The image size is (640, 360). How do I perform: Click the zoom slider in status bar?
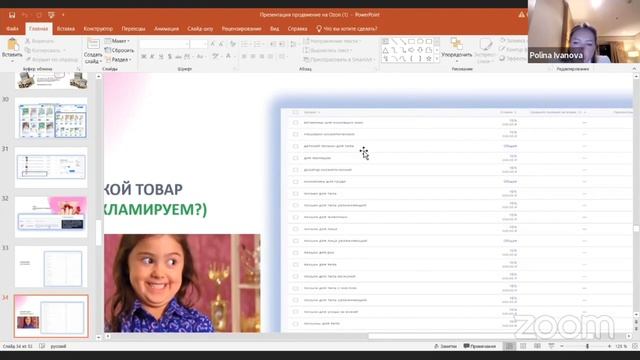coord(586,346)
